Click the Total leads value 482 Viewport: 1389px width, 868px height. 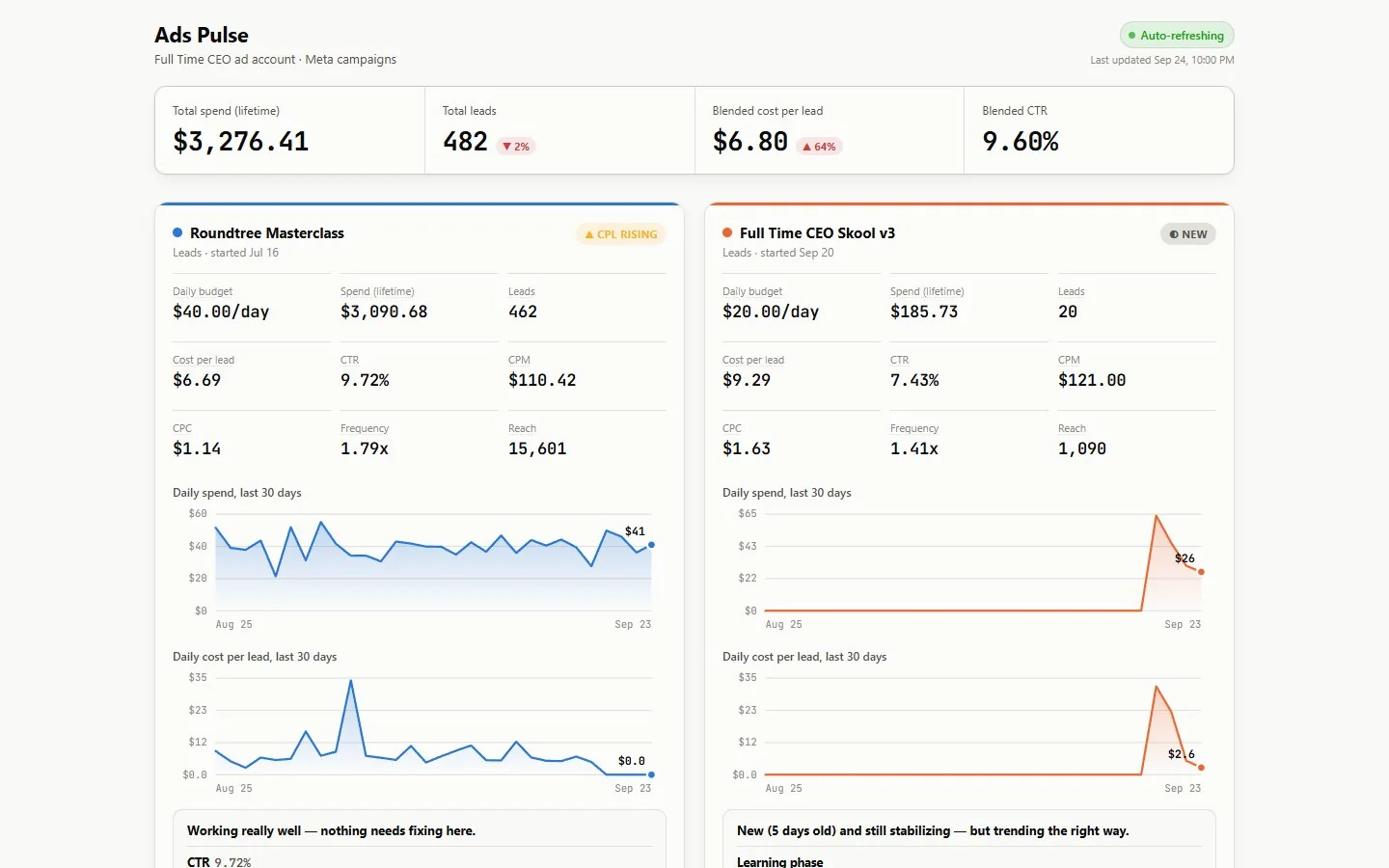pyautogui.click(x=465, y=142)
